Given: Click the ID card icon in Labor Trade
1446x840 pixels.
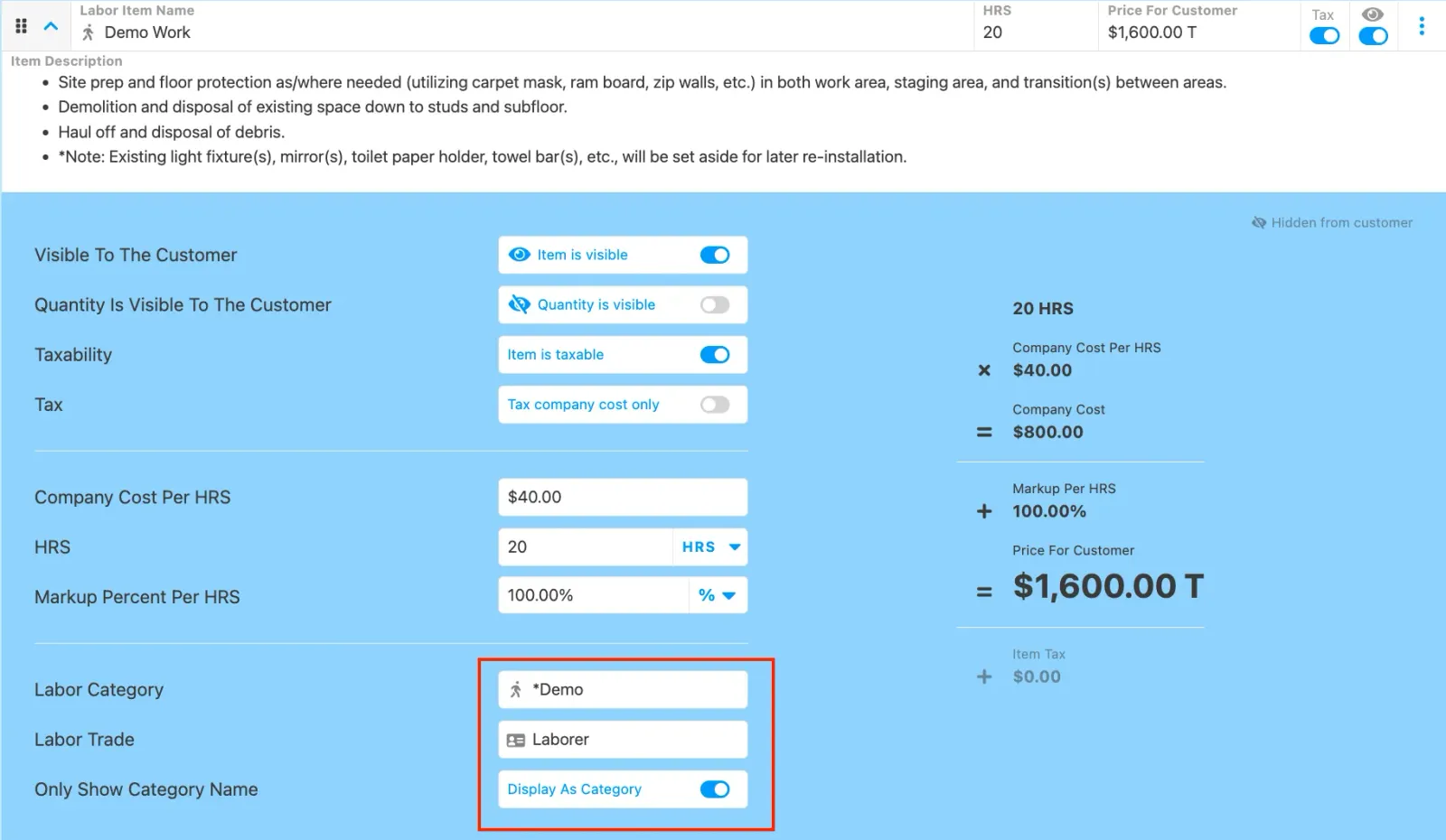Looking at the screenshot, I should 516,740.
